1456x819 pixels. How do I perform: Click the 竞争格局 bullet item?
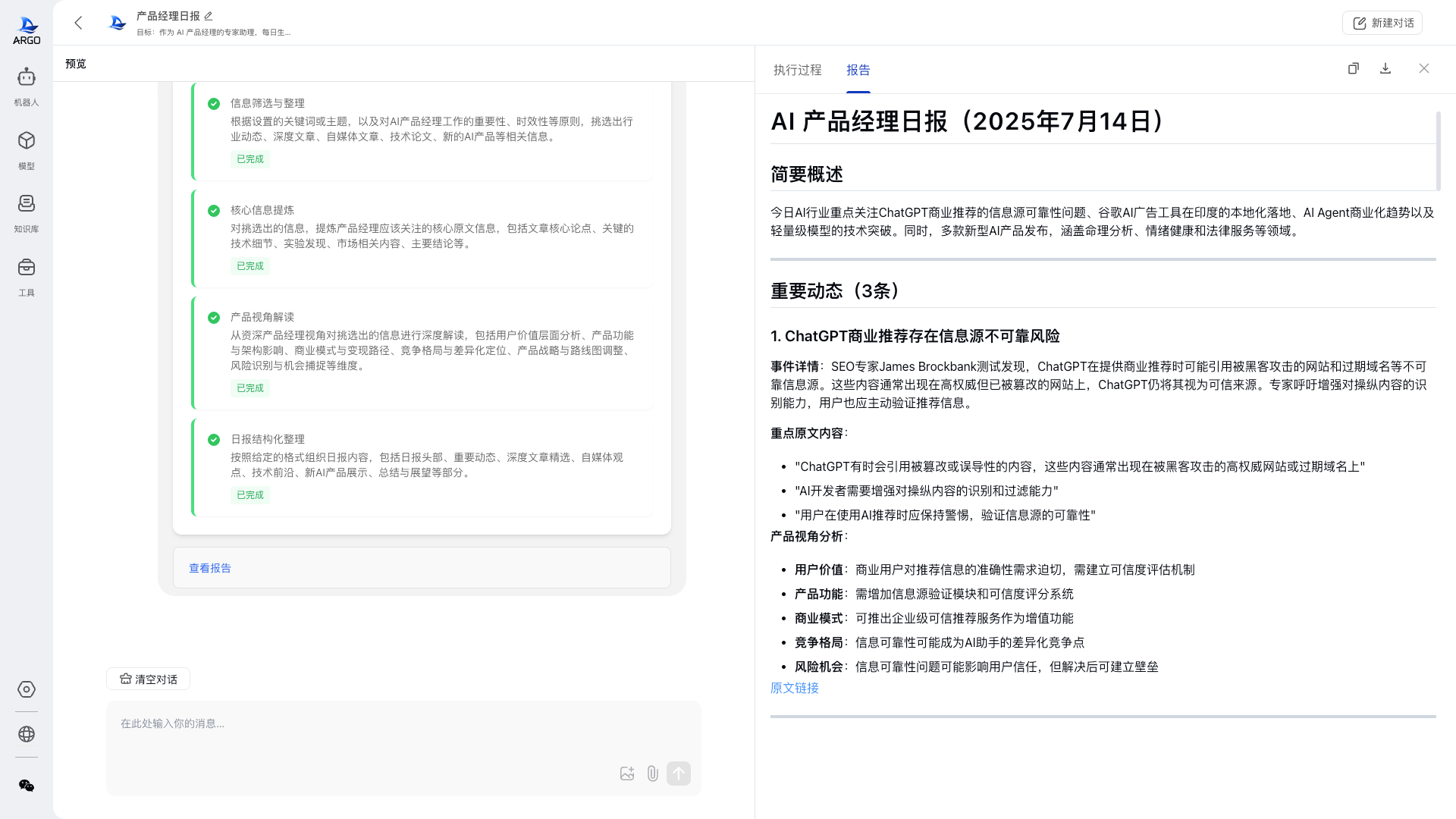(940, 642)
